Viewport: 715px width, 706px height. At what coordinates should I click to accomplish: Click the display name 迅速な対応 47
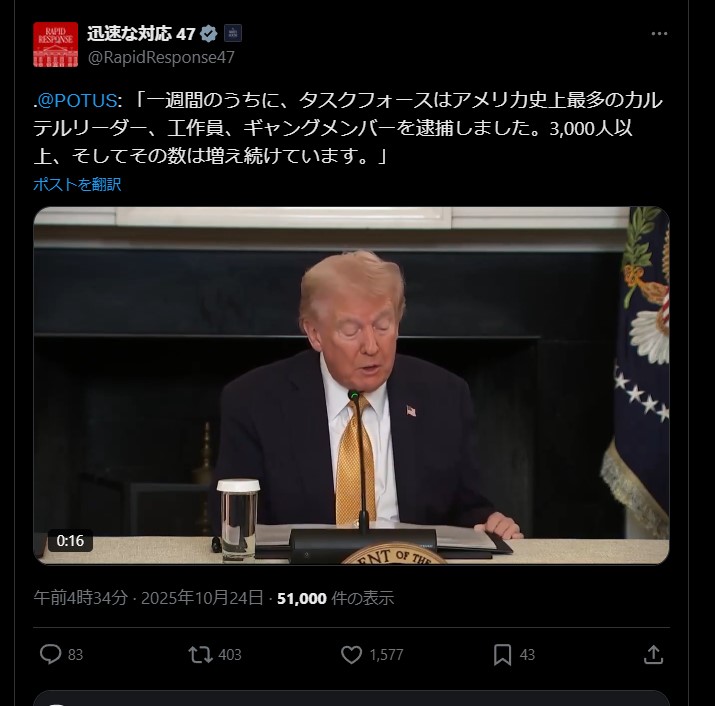click(141, 34)
